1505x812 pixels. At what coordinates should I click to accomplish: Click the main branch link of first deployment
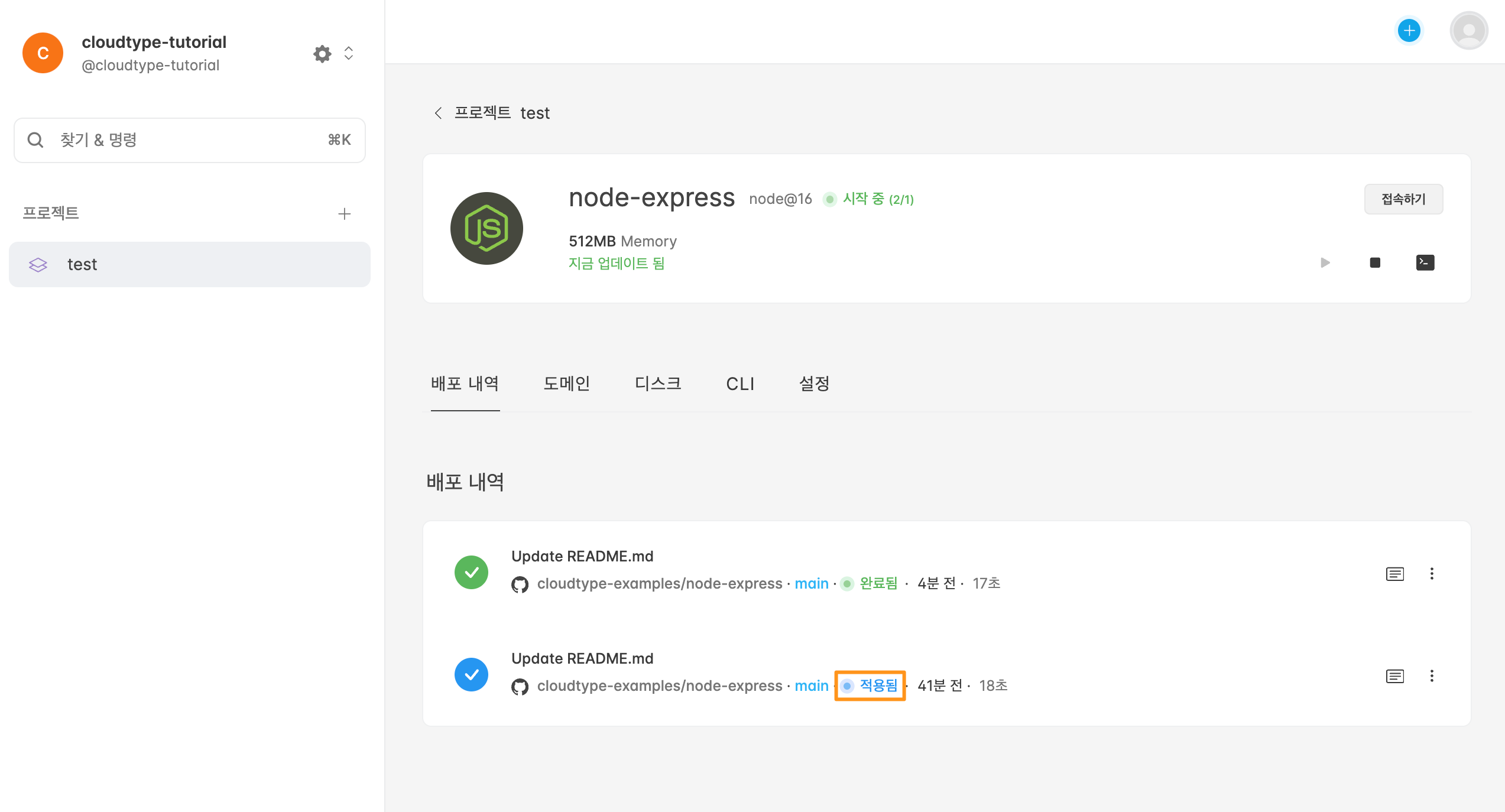[x=811, y=584]
